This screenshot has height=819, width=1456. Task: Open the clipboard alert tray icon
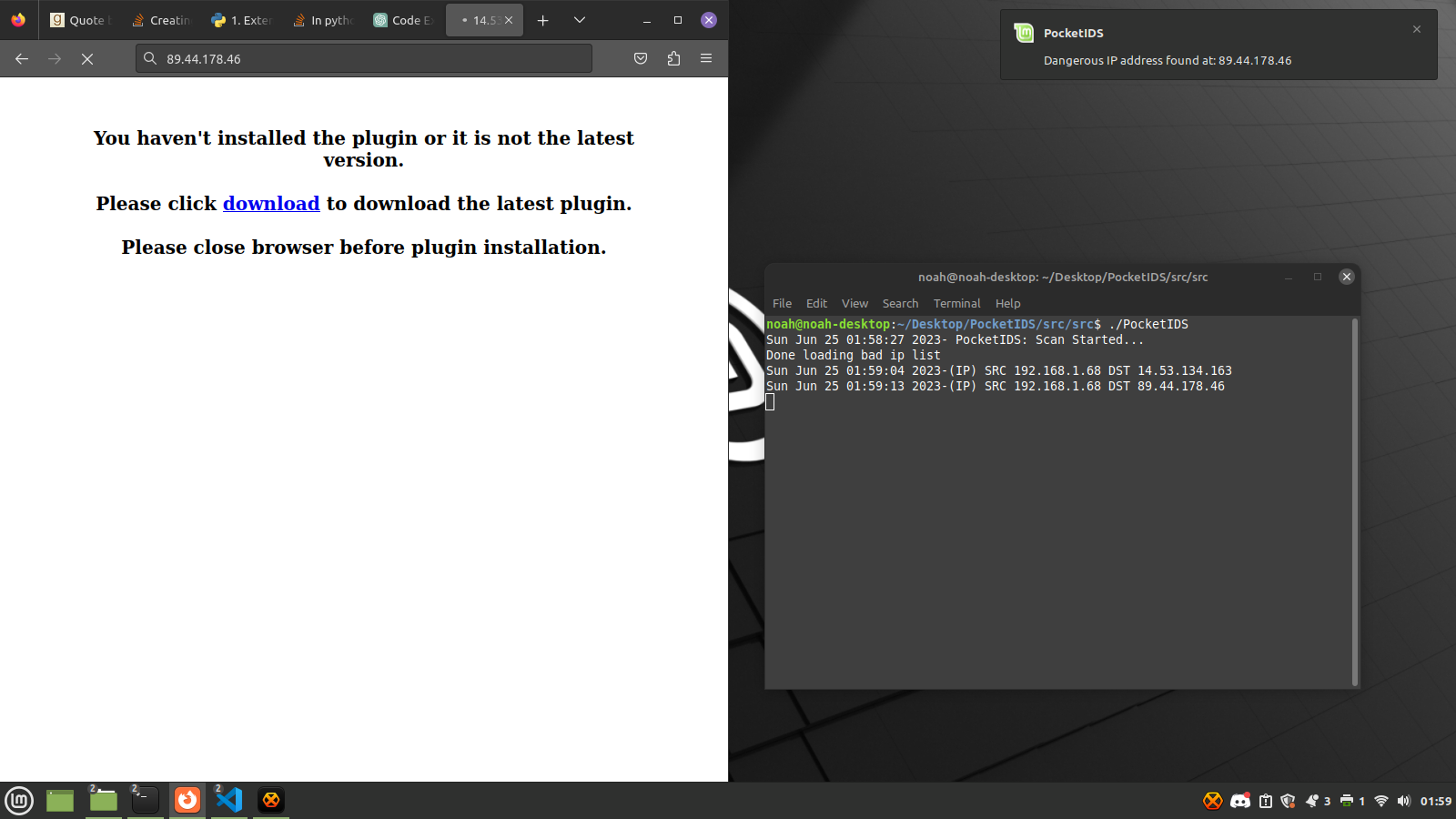[1266, 801]
